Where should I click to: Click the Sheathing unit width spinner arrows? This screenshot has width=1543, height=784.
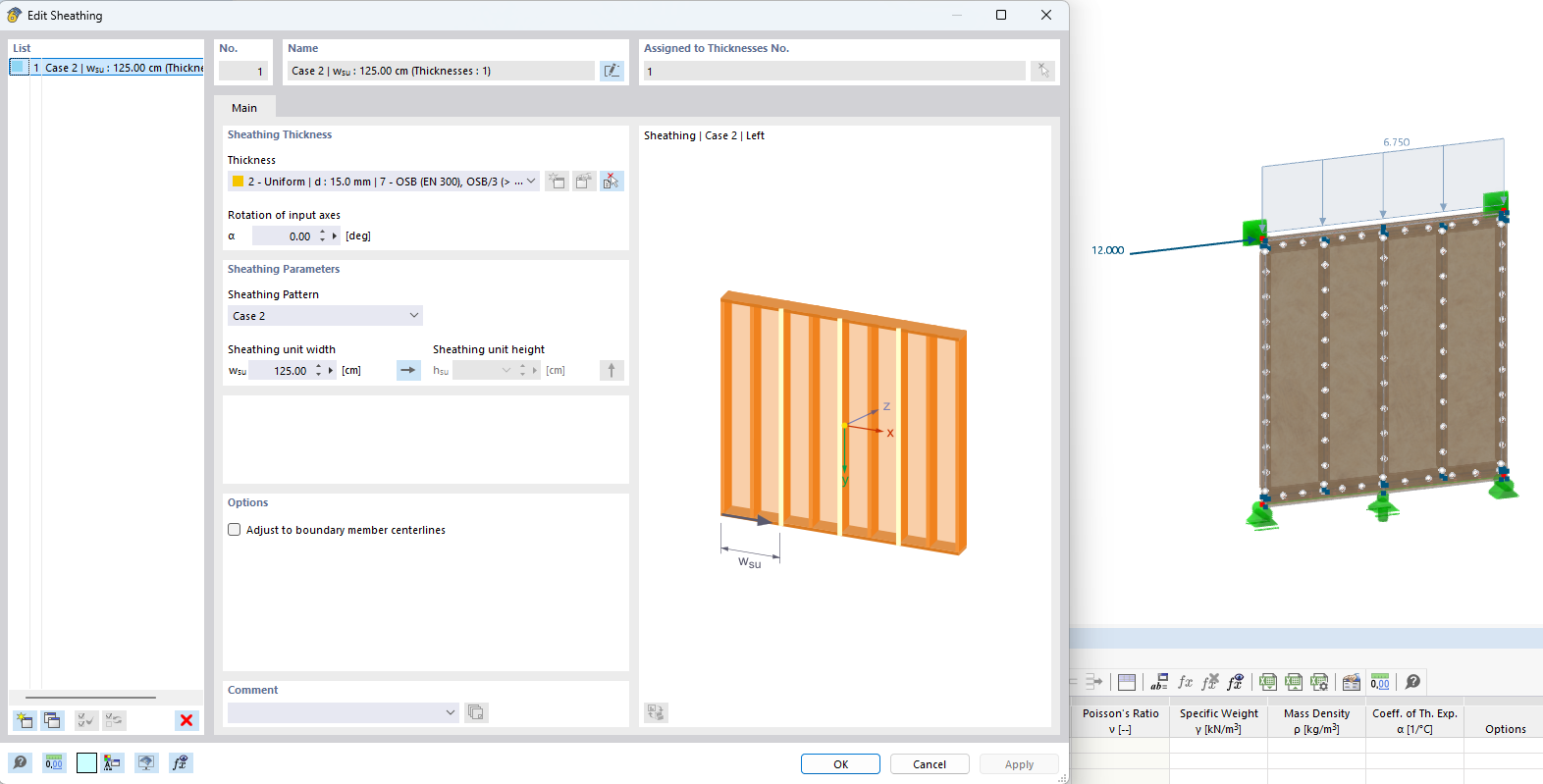click(x=318, y=370)
